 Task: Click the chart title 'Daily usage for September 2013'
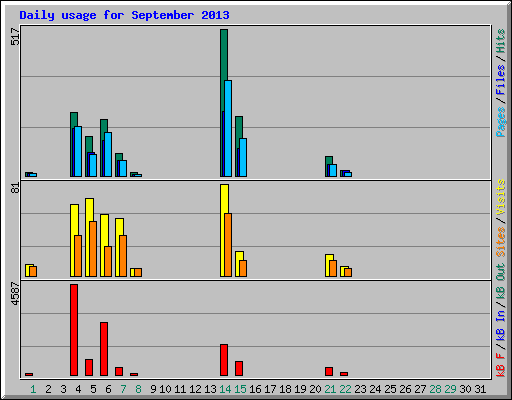tap(124, 15)
